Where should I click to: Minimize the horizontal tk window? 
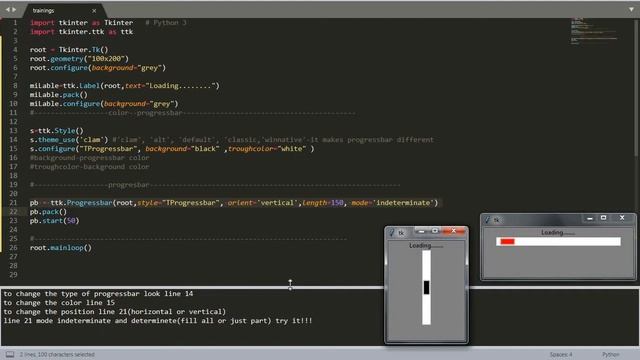pos(589,218)
